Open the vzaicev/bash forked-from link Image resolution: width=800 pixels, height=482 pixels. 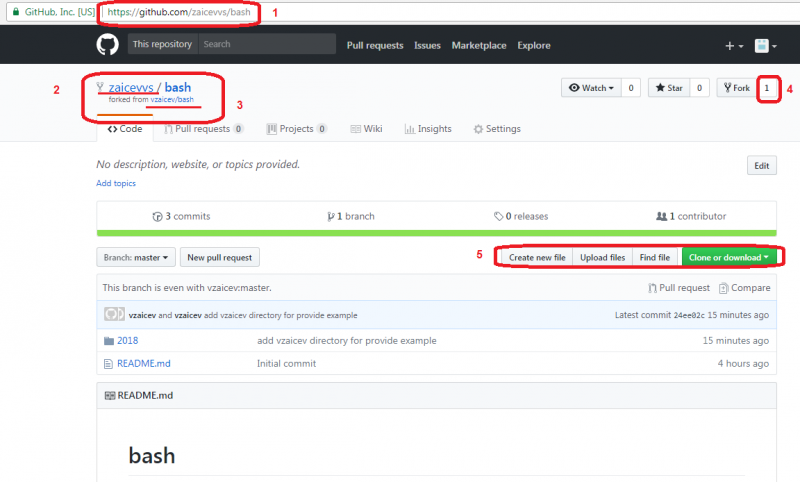pos(171,101)
